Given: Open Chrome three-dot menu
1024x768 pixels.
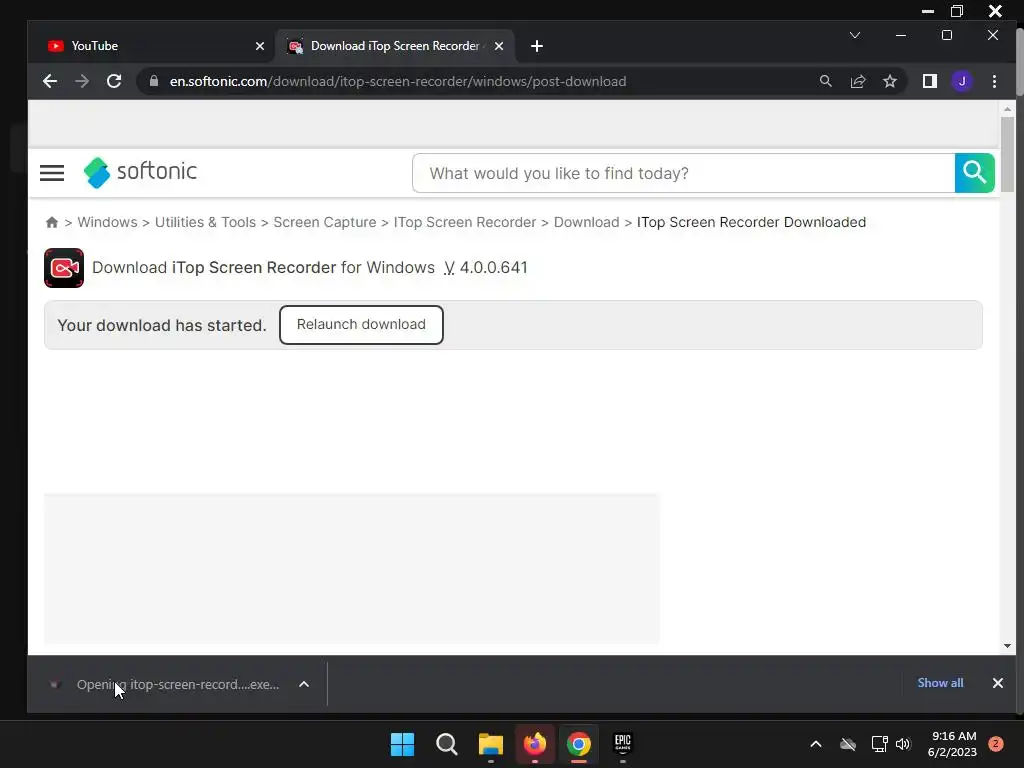Looking at the screenshot, I should 994,81.
